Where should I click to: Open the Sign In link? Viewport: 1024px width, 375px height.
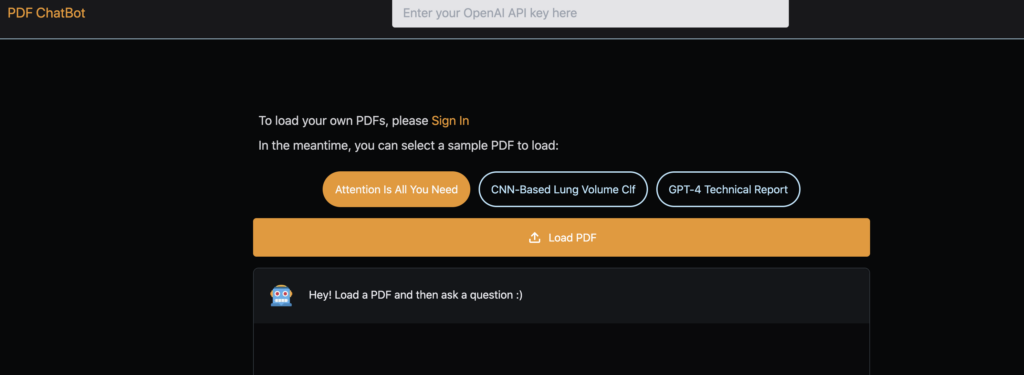pyautogui.click(x=450, y=121)
